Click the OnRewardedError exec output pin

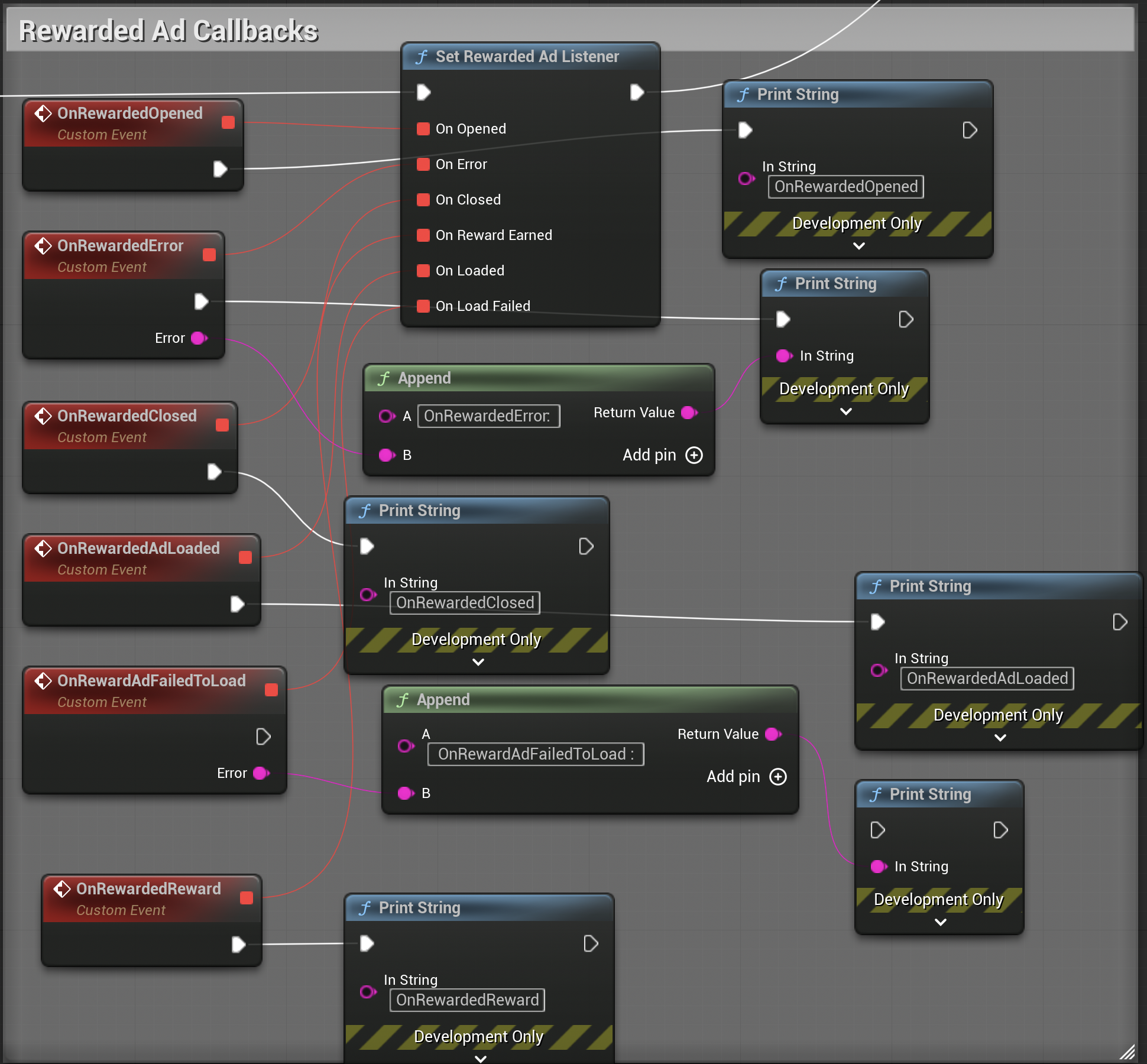[x=201, y=301]
